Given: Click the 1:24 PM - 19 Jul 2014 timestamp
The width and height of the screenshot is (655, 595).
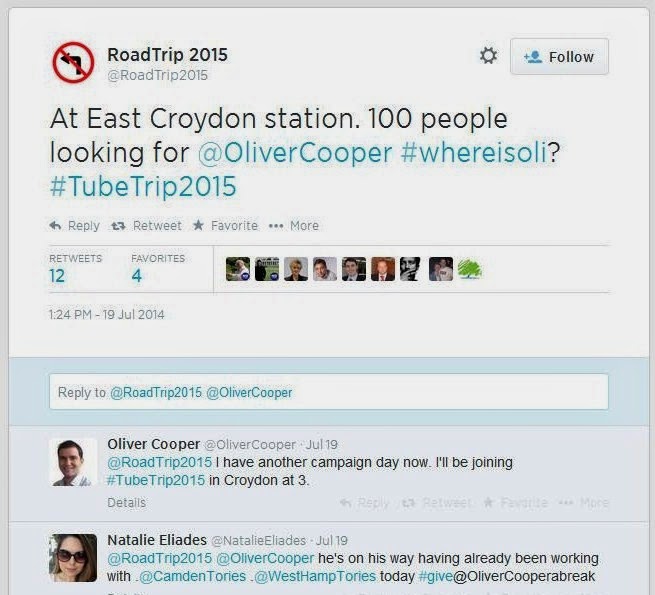Looking at the screenshot, I should tap(106, 315).
